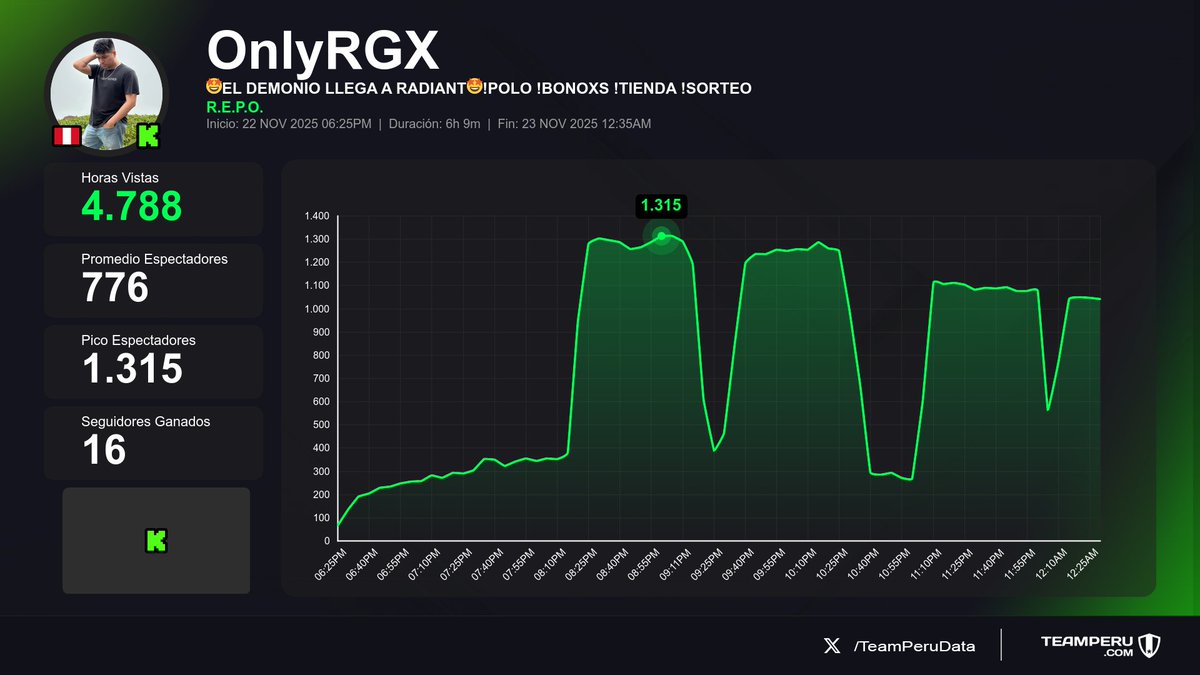Click the Kick logo in gray card
Image resolution: width=1200 pixels, height=675 pixels.
tap(156, 541)
